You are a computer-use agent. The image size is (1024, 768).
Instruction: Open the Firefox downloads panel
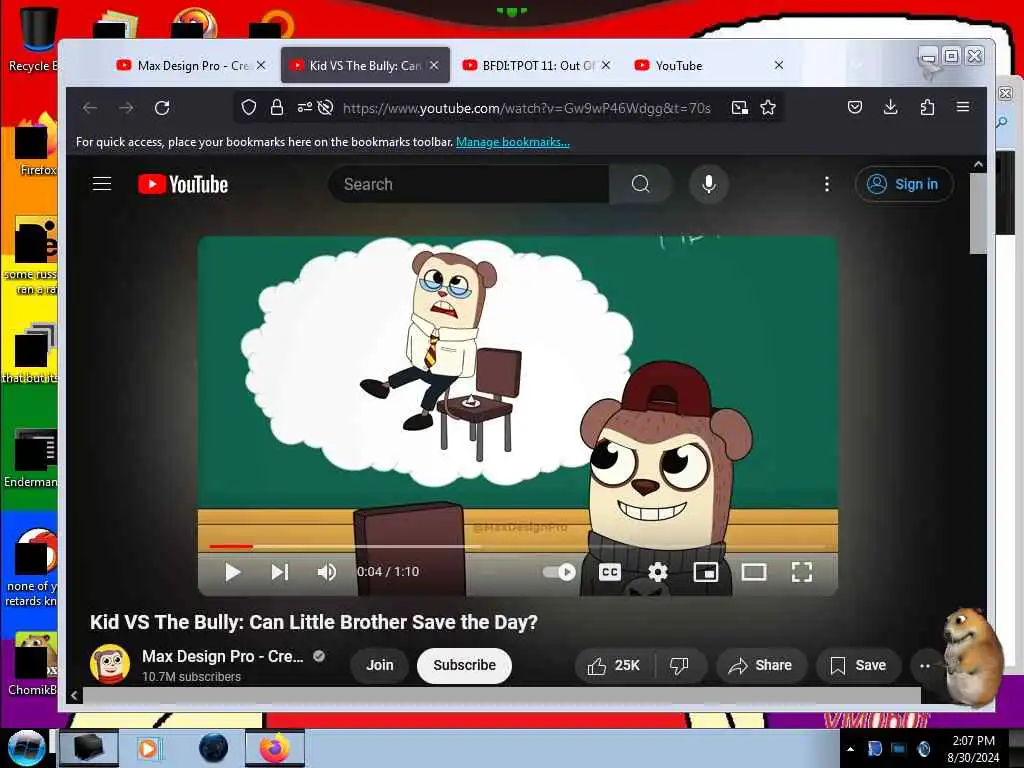click(x=890, y=107)
